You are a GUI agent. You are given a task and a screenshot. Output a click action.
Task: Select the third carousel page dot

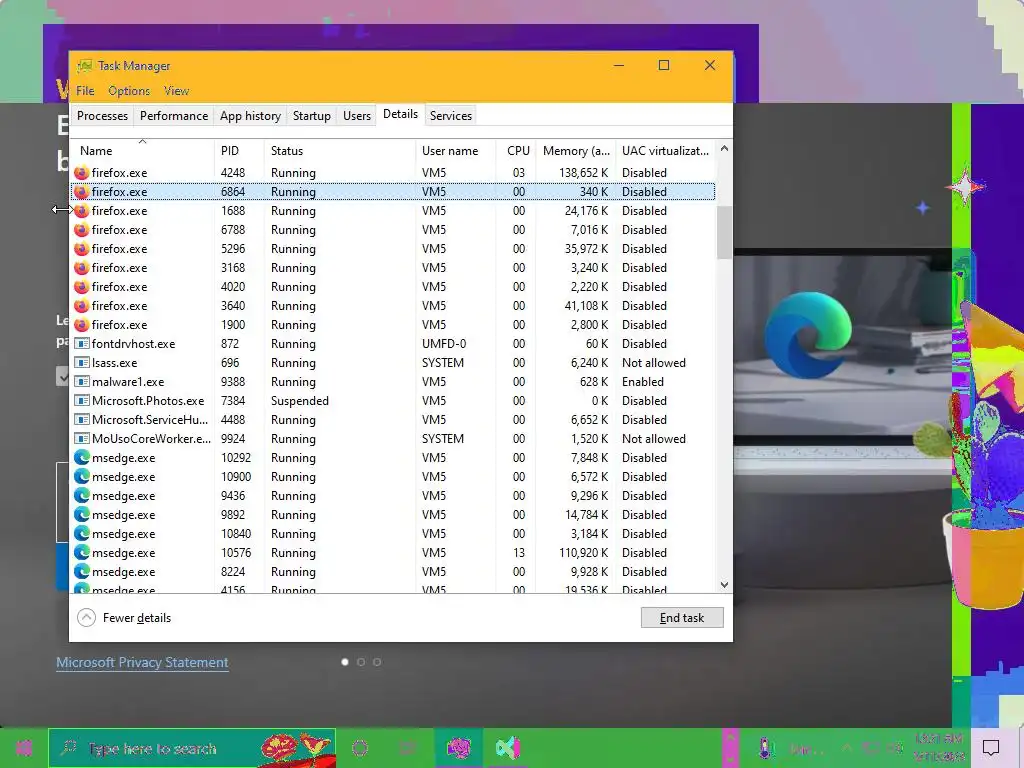pyautogui.click(x=377, y=662)
